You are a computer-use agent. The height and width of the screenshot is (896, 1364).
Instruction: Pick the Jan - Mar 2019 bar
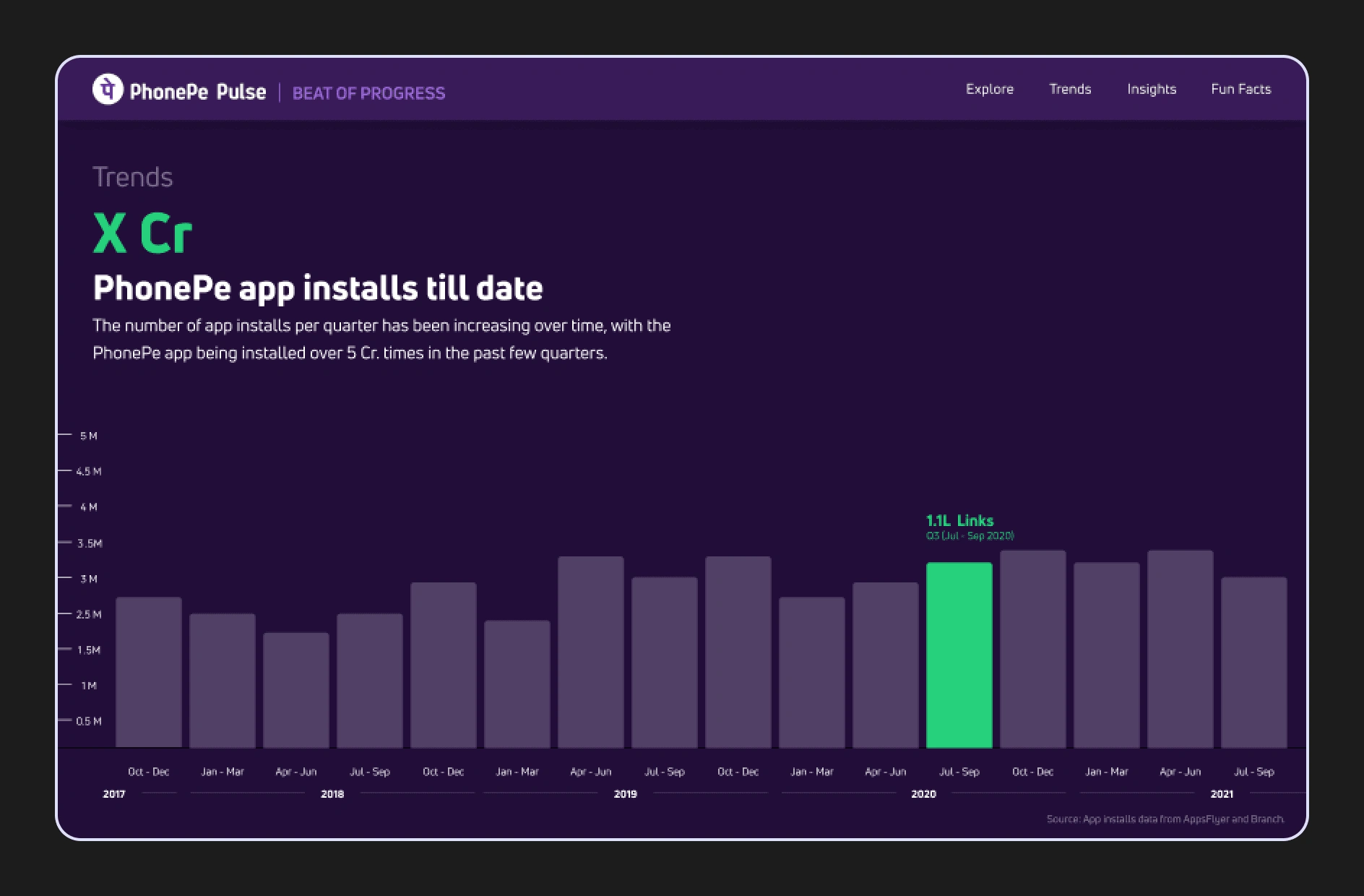point(517,684)
